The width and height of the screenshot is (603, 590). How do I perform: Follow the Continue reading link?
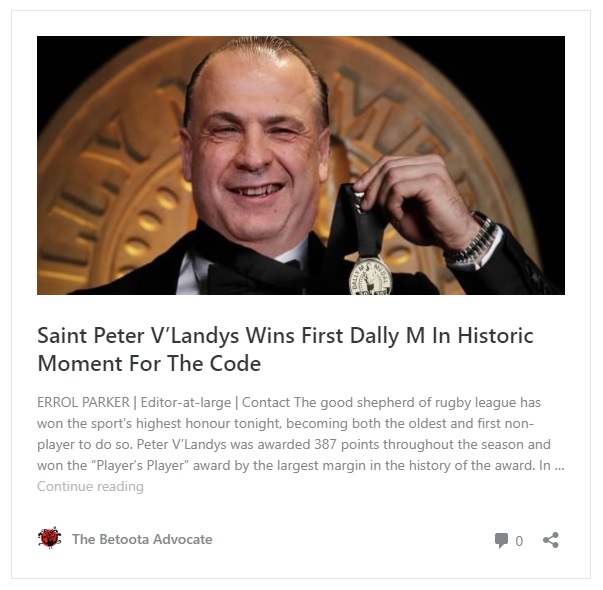(x=90, y=486)
